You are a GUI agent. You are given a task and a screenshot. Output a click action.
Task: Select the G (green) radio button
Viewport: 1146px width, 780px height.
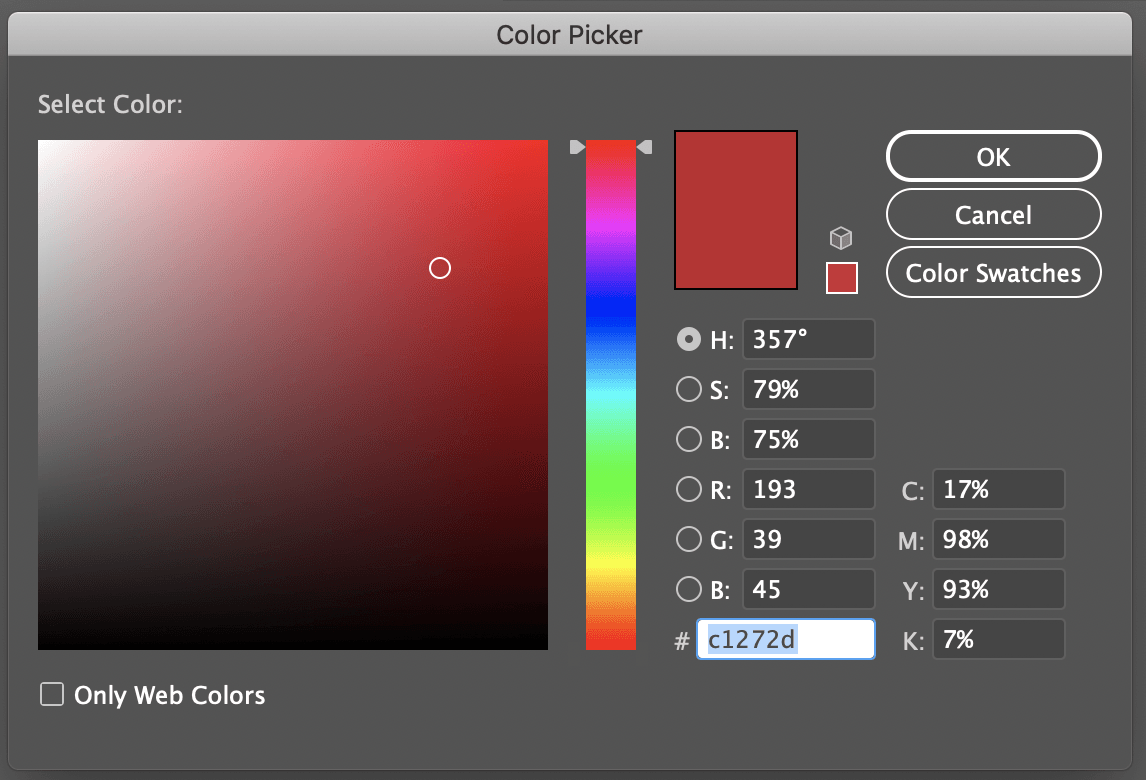click(689, 539)
